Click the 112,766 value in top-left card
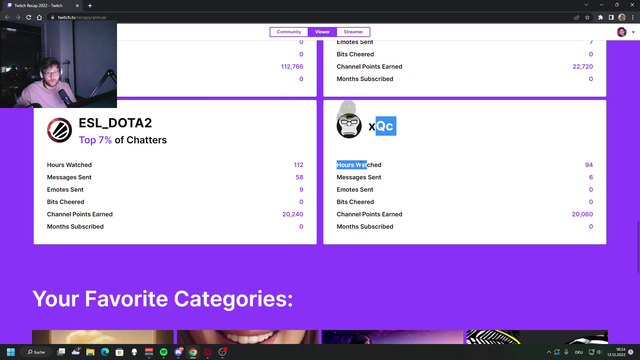The image size is (640, 360). point(292,67)
